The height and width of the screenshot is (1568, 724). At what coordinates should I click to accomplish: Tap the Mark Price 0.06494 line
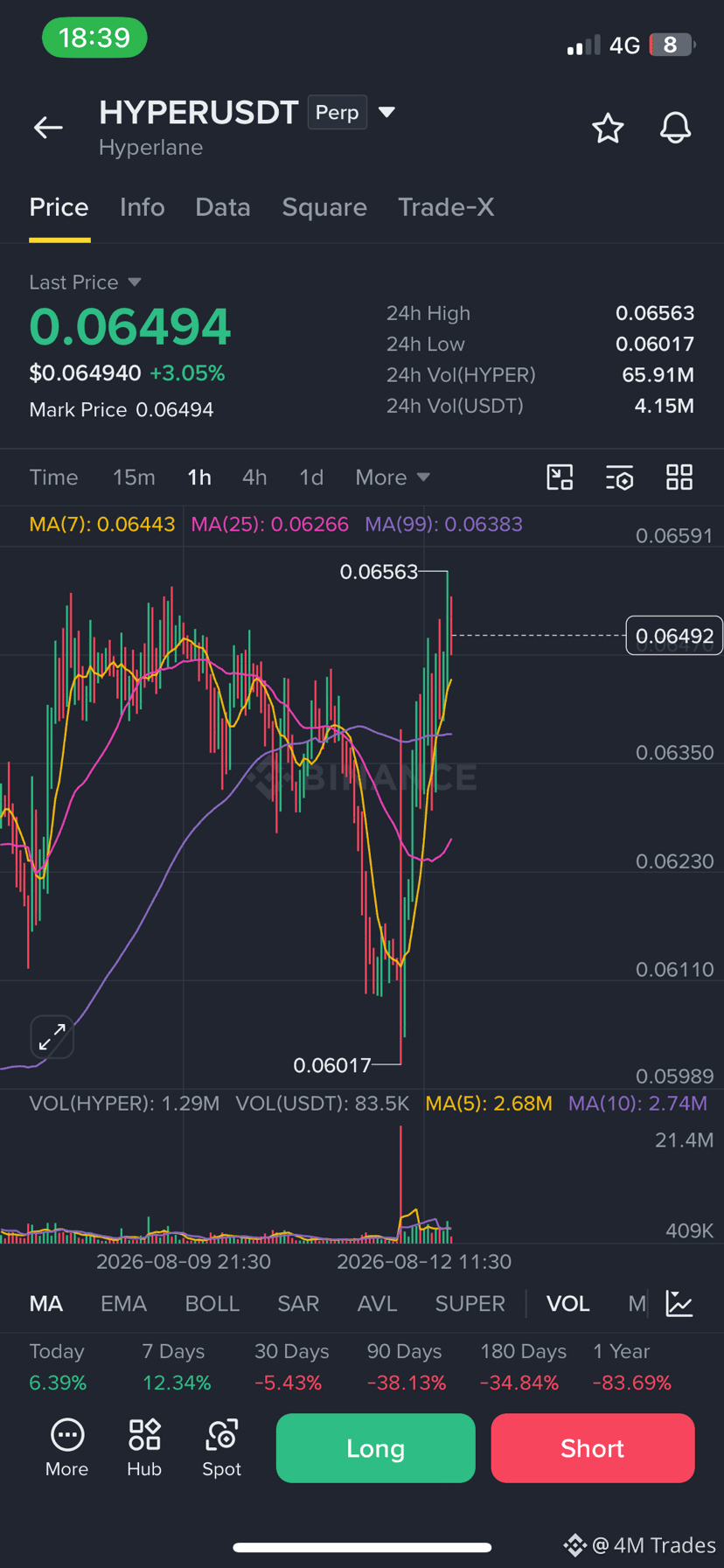(x=122, y=410)
